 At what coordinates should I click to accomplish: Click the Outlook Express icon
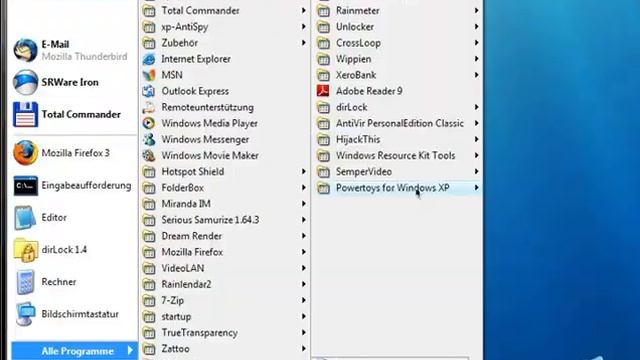click(x=149, y=91)
